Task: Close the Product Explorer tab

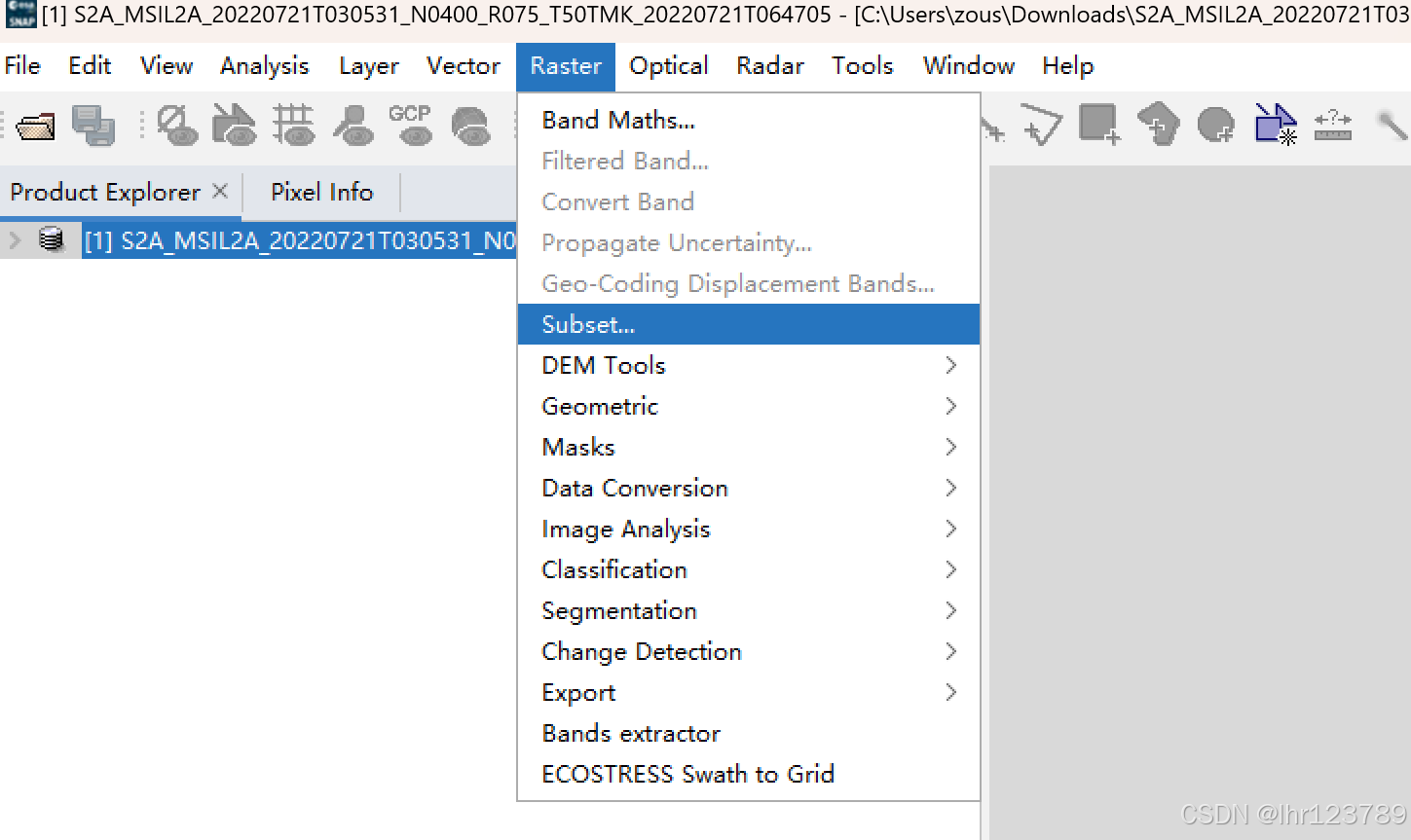Action: pos(220,191)
